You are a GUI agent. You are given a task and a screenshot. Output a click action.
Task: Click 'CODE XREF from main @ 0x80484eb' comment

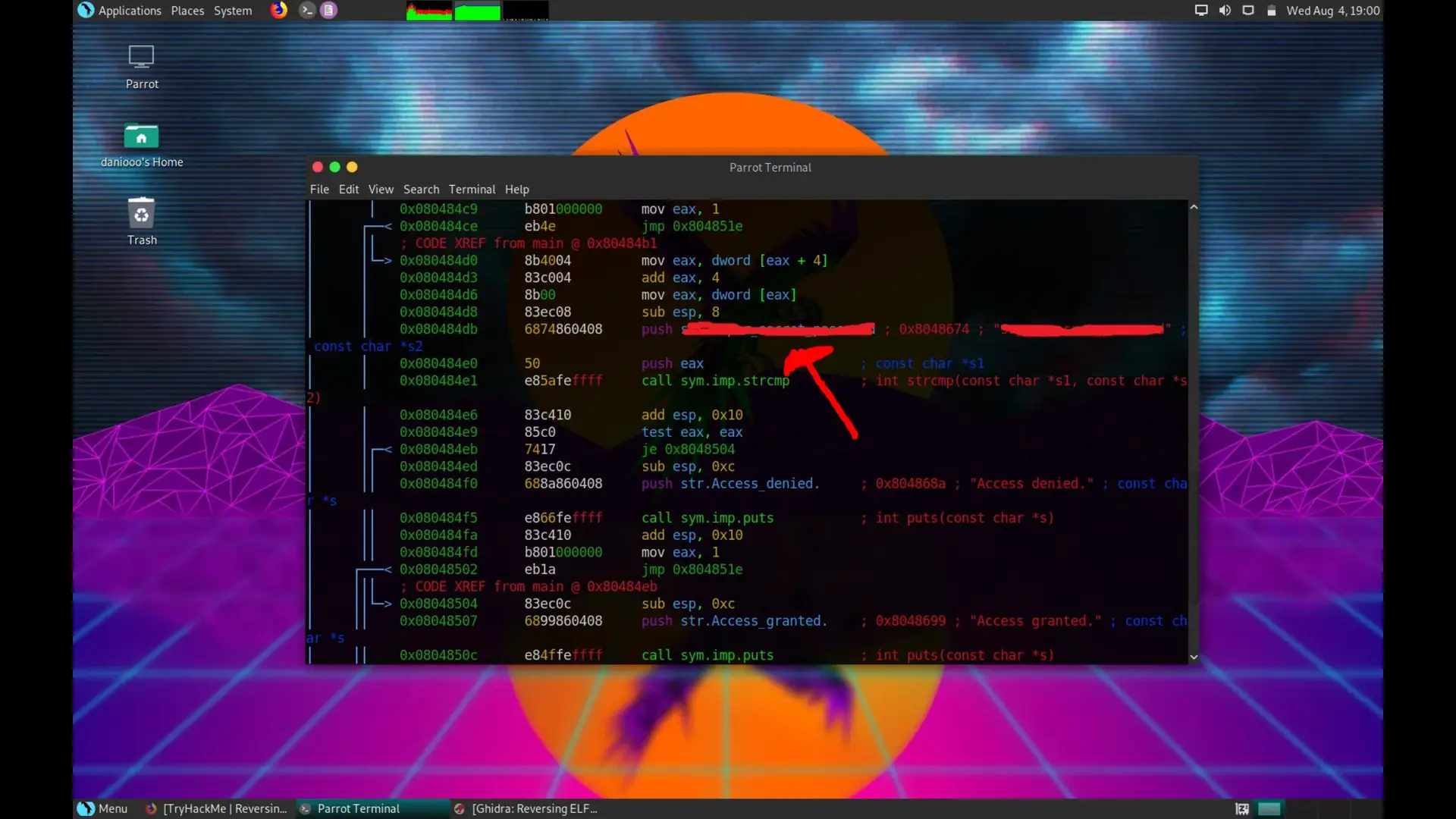(529, 587)
